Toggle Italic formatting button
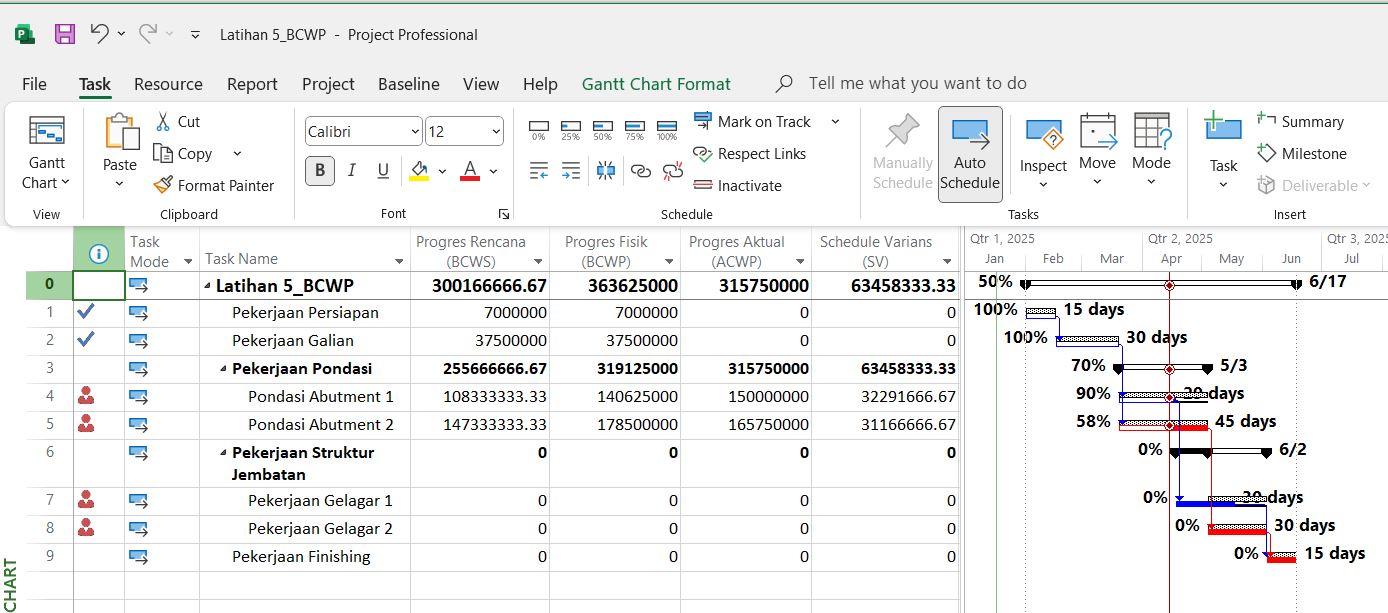 point(351,171)
